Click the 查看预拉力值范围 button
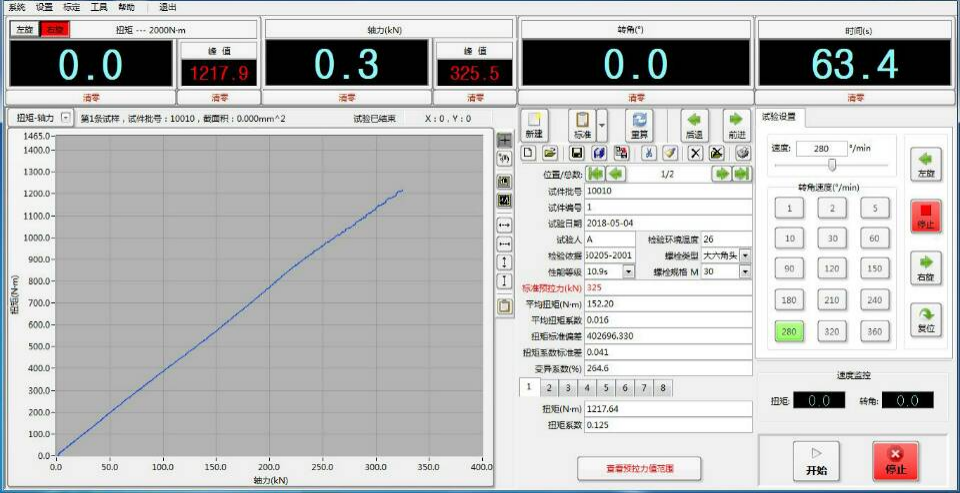The image size is (960, 493). click(x=639, y=468)
